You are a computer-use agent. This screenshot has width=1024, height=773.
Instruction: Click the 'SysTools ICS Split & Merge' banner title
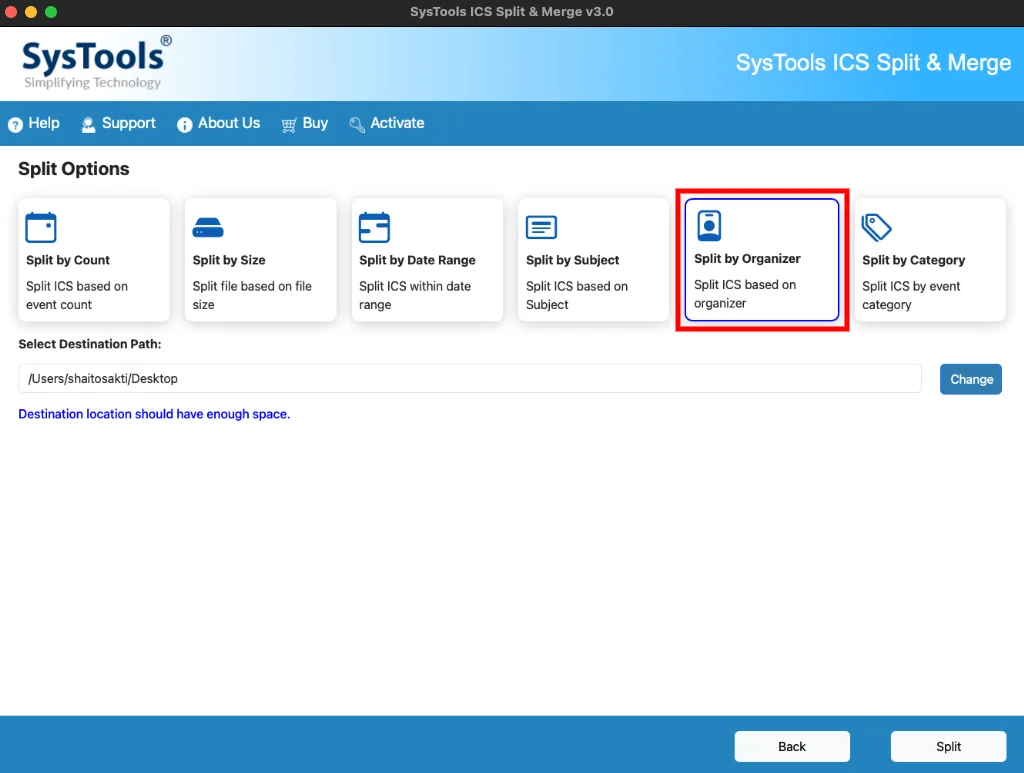(873, 63)
